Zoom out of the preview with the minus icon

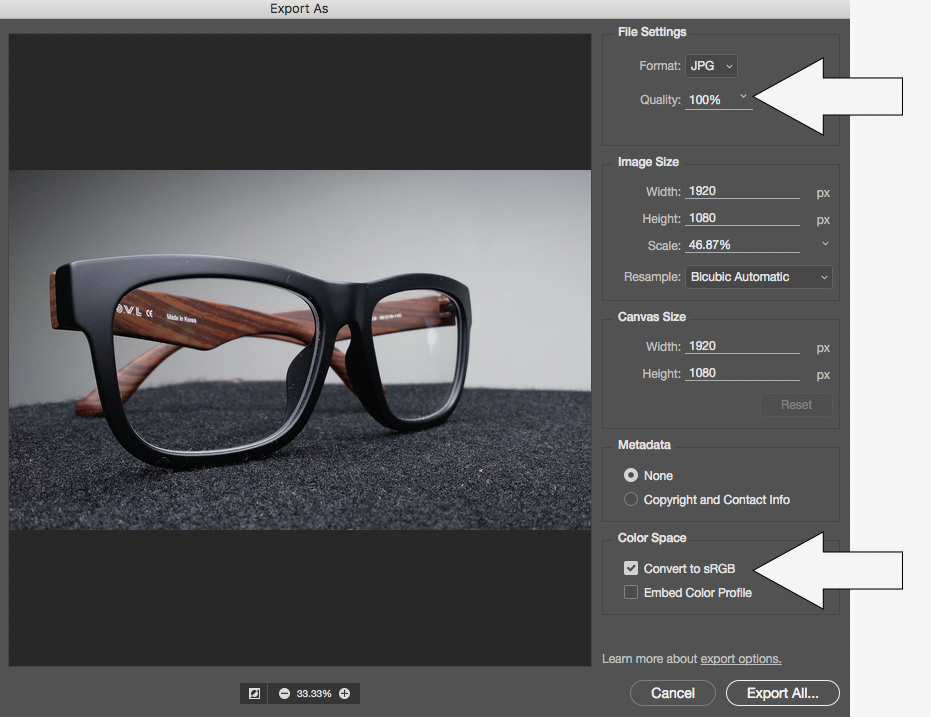coord(286,692)
